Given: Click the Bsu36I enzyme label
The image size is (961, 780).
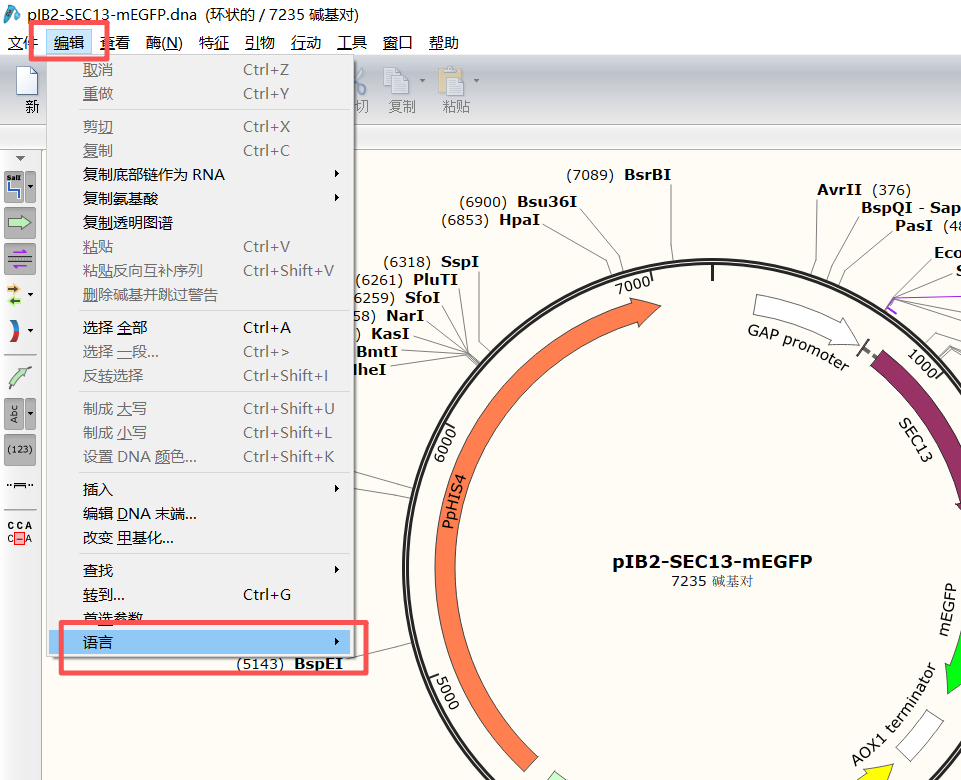Looking at the screenshot, I should point(547,202).
